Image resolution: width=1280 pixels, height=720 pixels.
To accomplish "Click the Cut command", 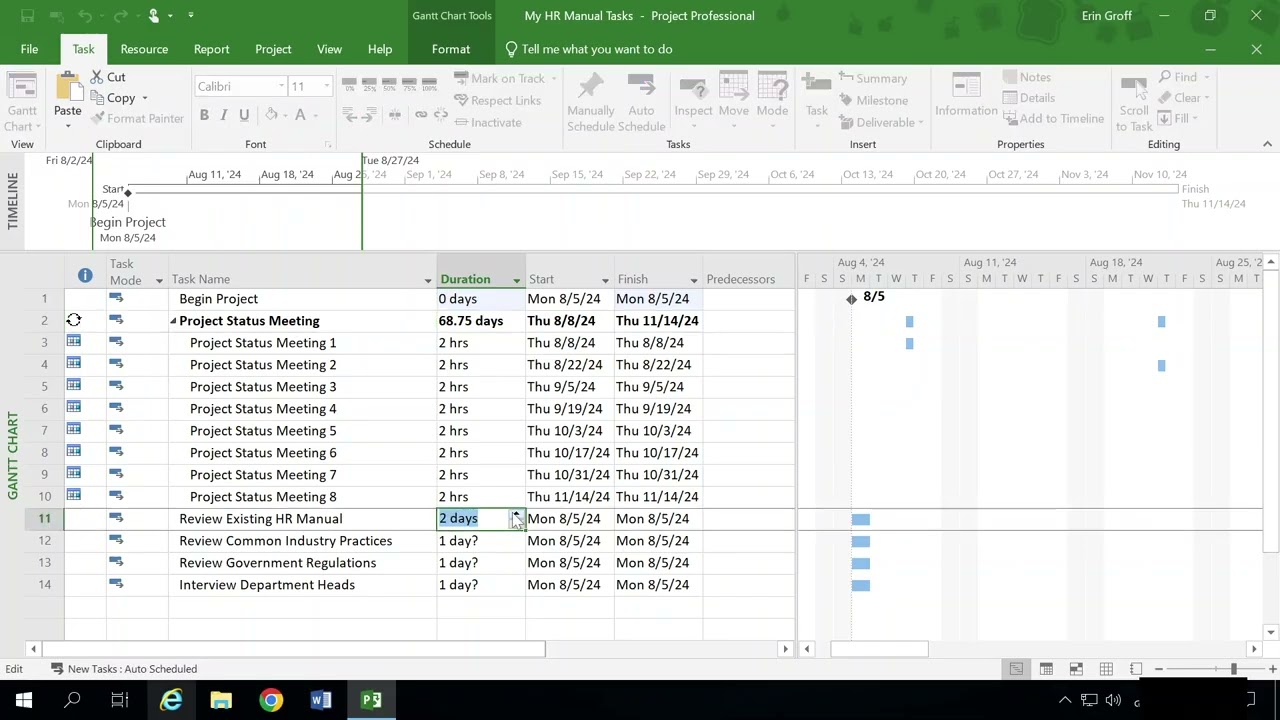I will pyautogui.click(x=107, y=77).
